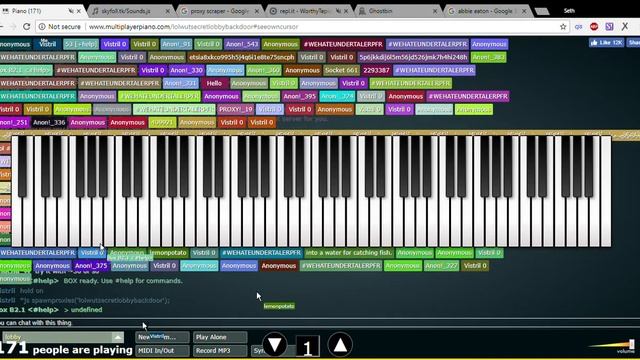Select the Hello user tag
This screenshot has width=640, height=360.
point(214,83)
